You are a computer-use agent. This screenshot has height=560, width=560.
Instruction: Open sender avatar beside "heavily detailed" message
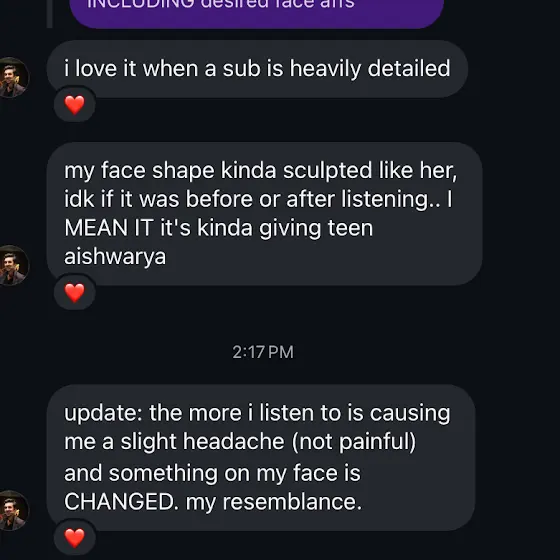12,77
